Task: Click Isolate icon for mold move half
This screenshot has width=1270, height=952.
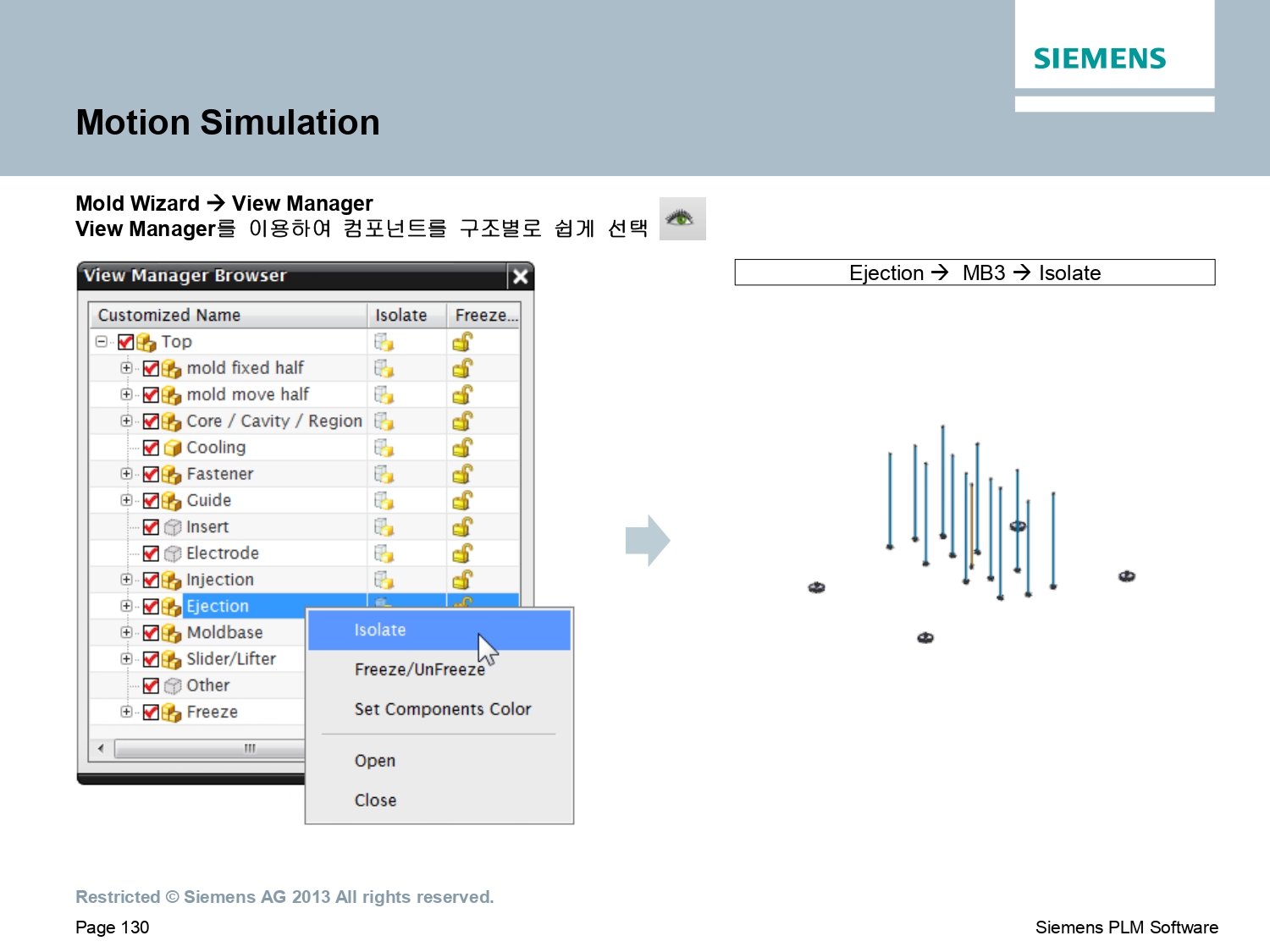Action: (x=384, y=394)
